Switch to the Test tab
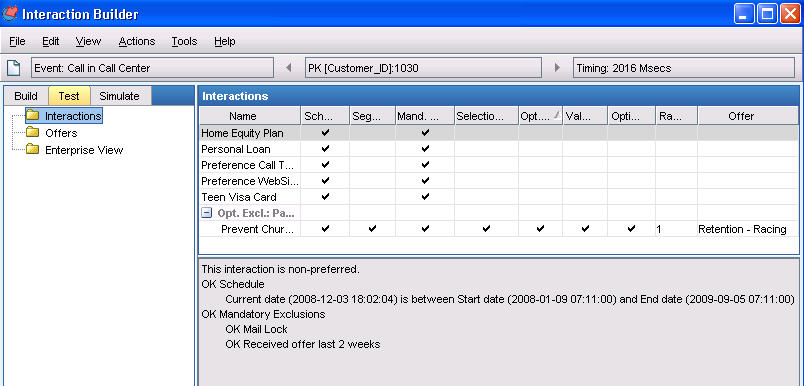Screen dimensions: 804x386 [69, 96]
